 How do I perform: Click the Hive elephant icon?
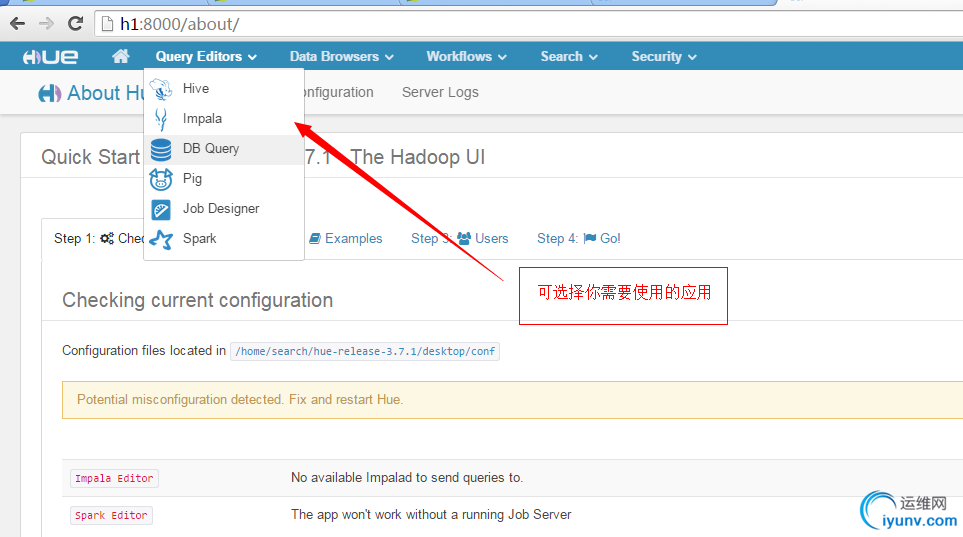(x=161, y=89)
